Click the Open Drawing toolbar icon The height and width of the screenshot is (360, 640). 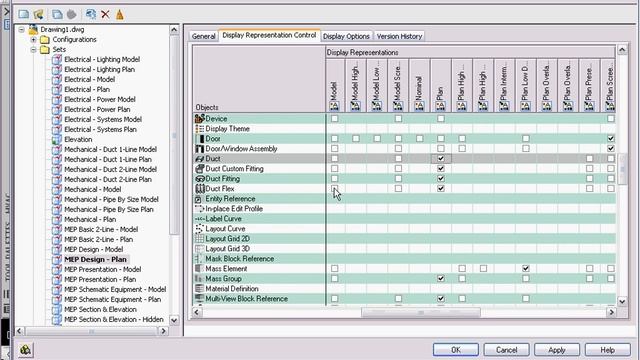[x=39, y=14]
